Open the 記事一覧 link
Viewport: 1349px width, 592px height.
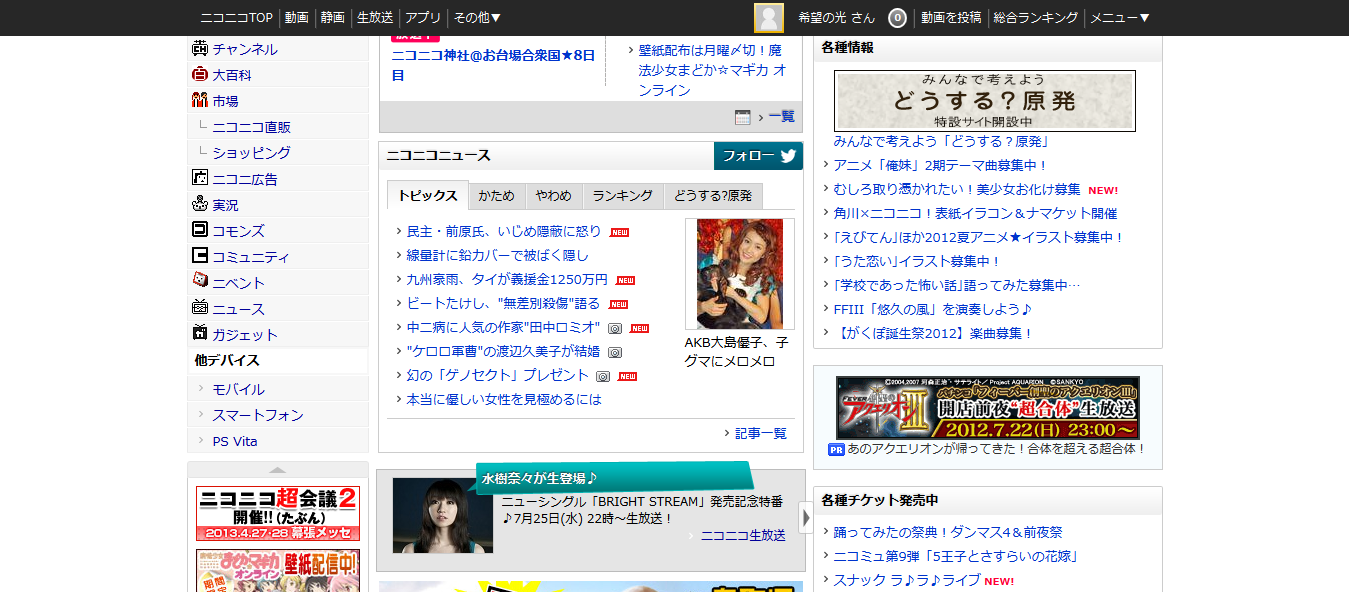point(761,433)
